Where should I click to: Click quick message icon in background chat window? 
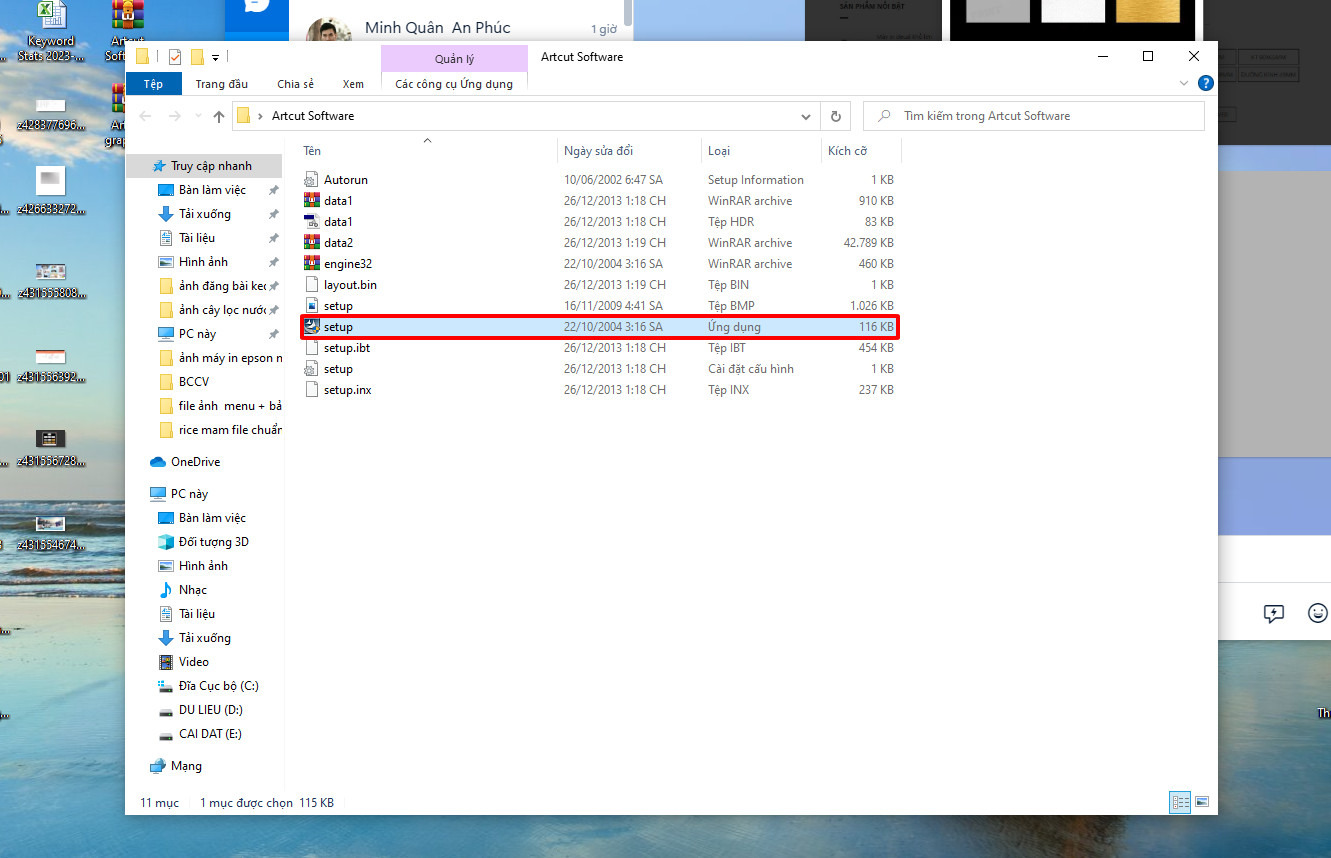(x=1273, y=613)
